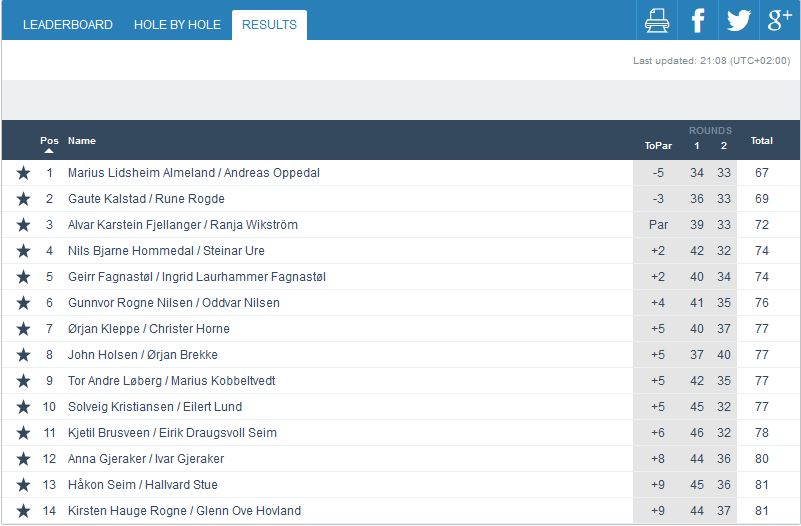Viewport: 801px width, 526px height.
Task: Select the Solveig Kristiansen / Eilert Lund row
Action: pos(154,407)
